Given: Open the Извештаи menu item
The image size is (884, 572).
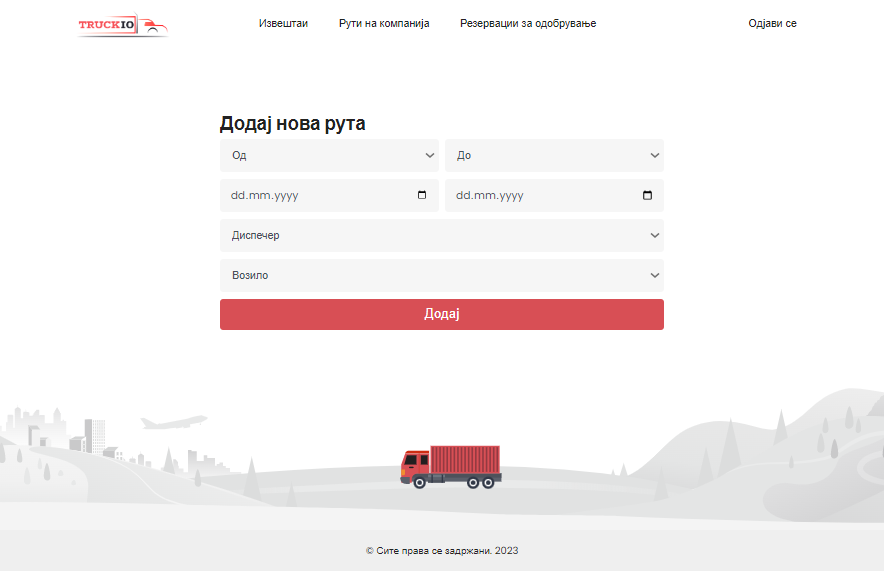Looking at the screenshot, I should [x=283, y=23].
